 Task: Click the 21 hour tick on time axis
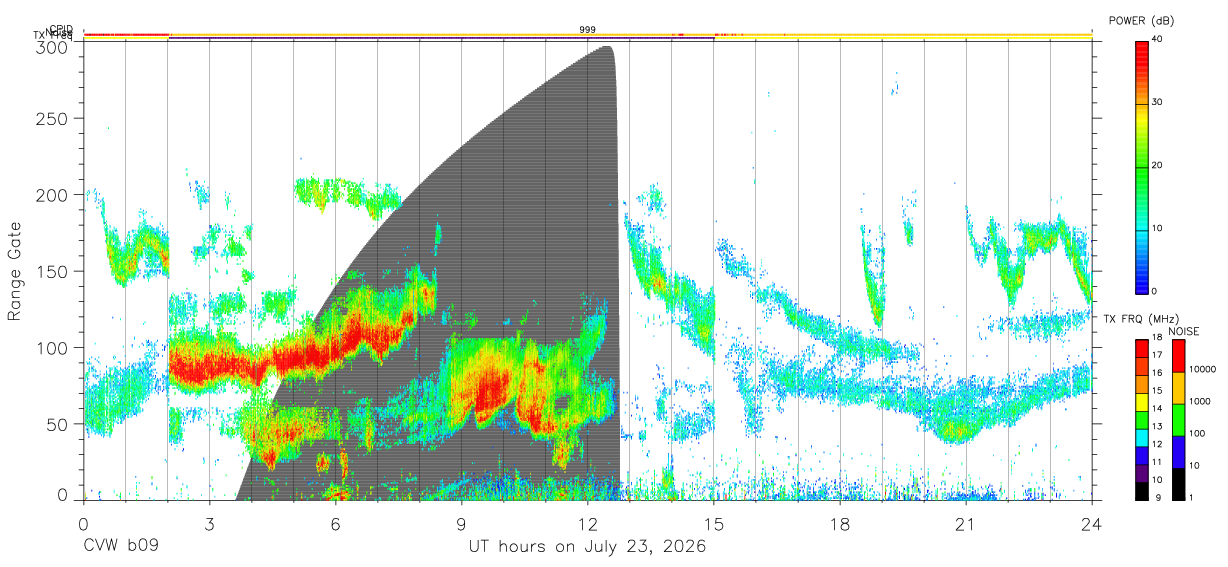[966, 524]
